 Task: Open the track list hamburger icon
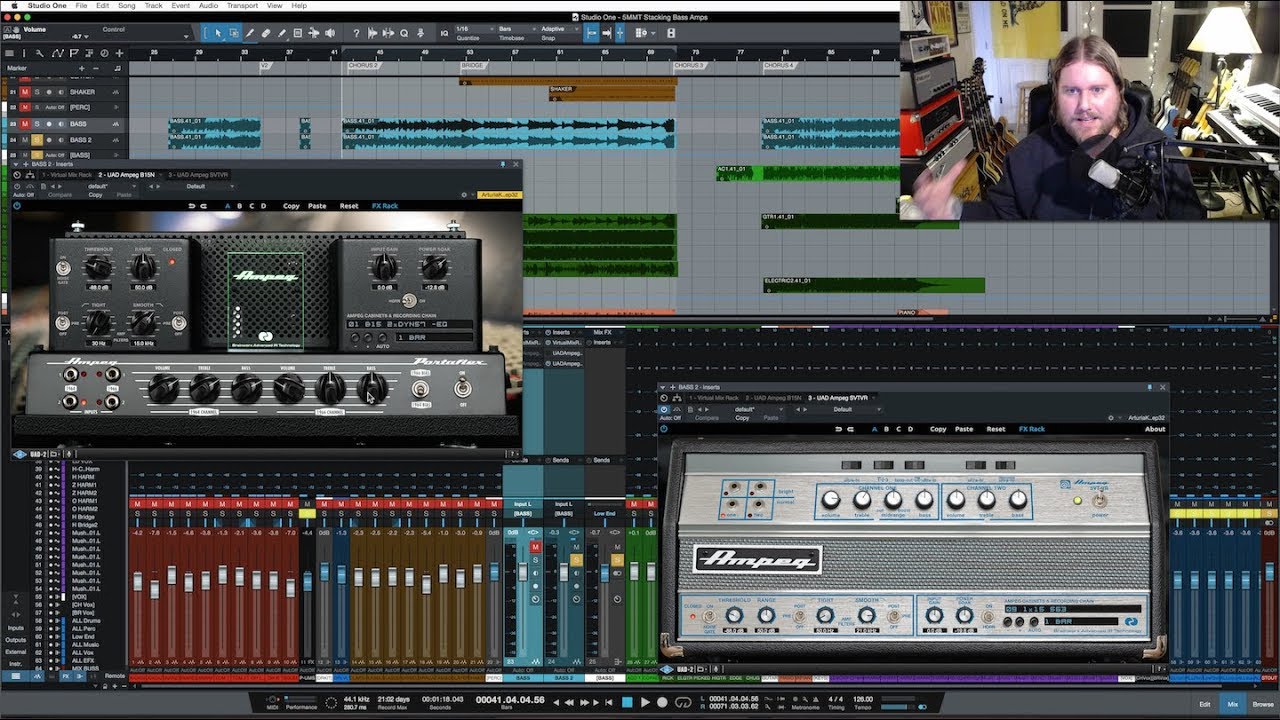pos(9,53)
